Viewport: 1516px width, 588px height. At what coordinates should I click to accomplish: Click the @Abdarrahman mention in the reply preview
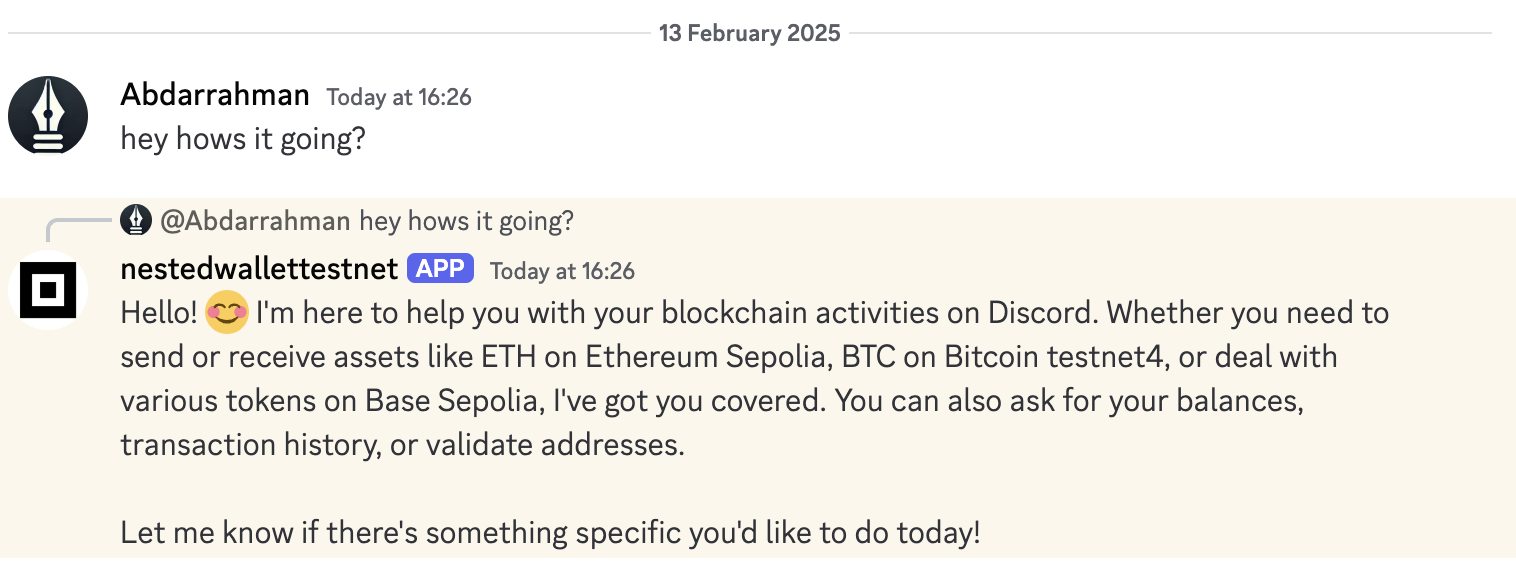[x=255, y=221]
